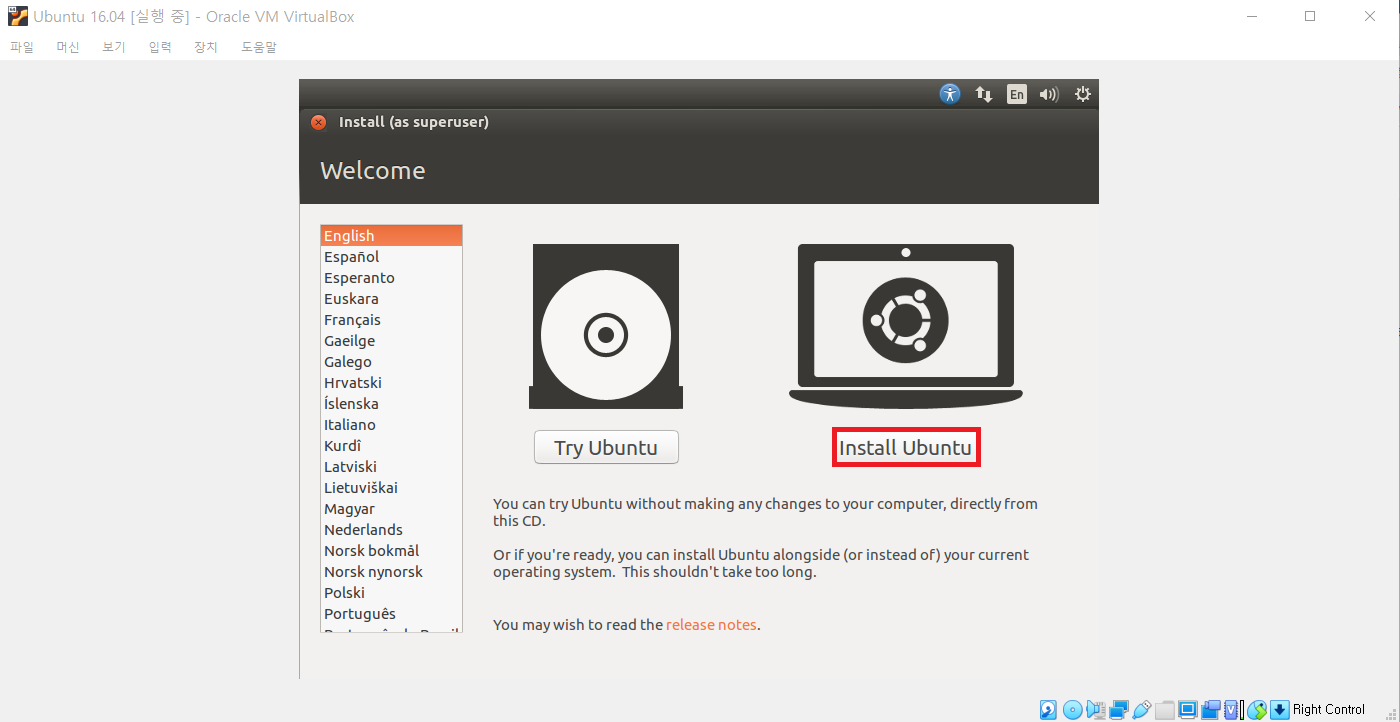Open the 보기 menu
The image size is (1400, 722).
[113, 47]
